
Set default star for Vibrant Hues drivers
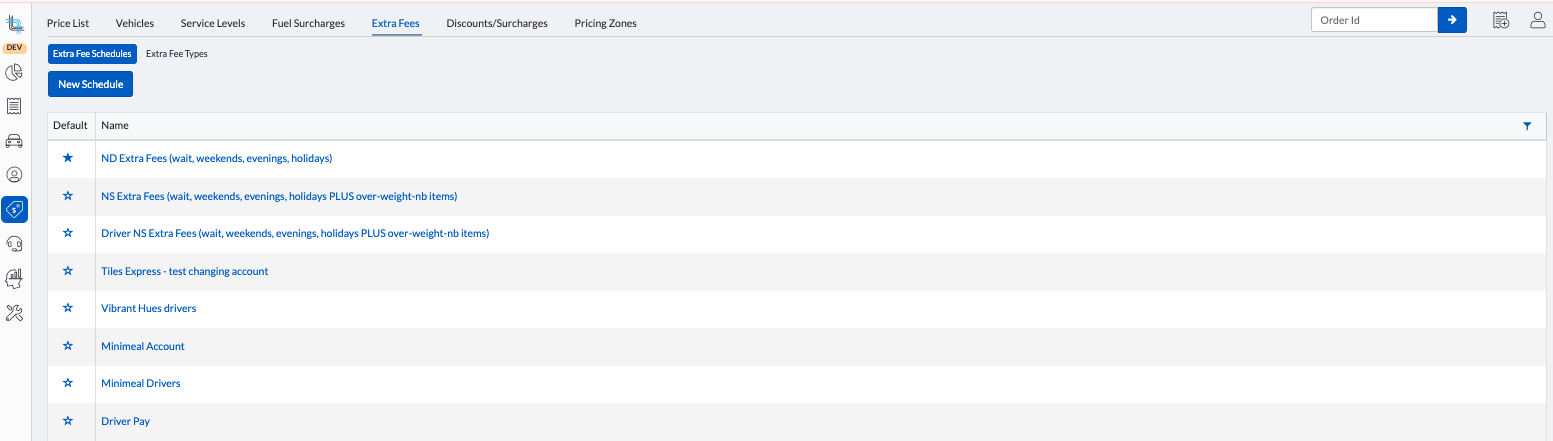tap(68, 308)
